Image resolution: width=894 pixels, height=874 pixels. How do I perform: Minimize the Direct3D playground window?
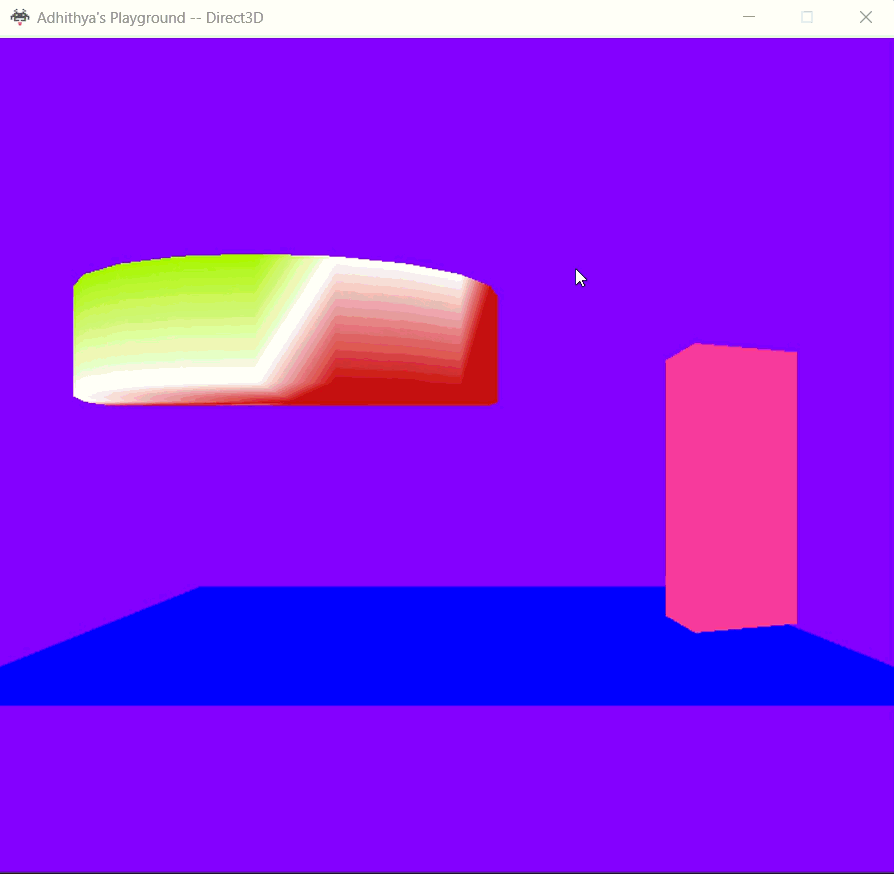[x=748, y=17]
